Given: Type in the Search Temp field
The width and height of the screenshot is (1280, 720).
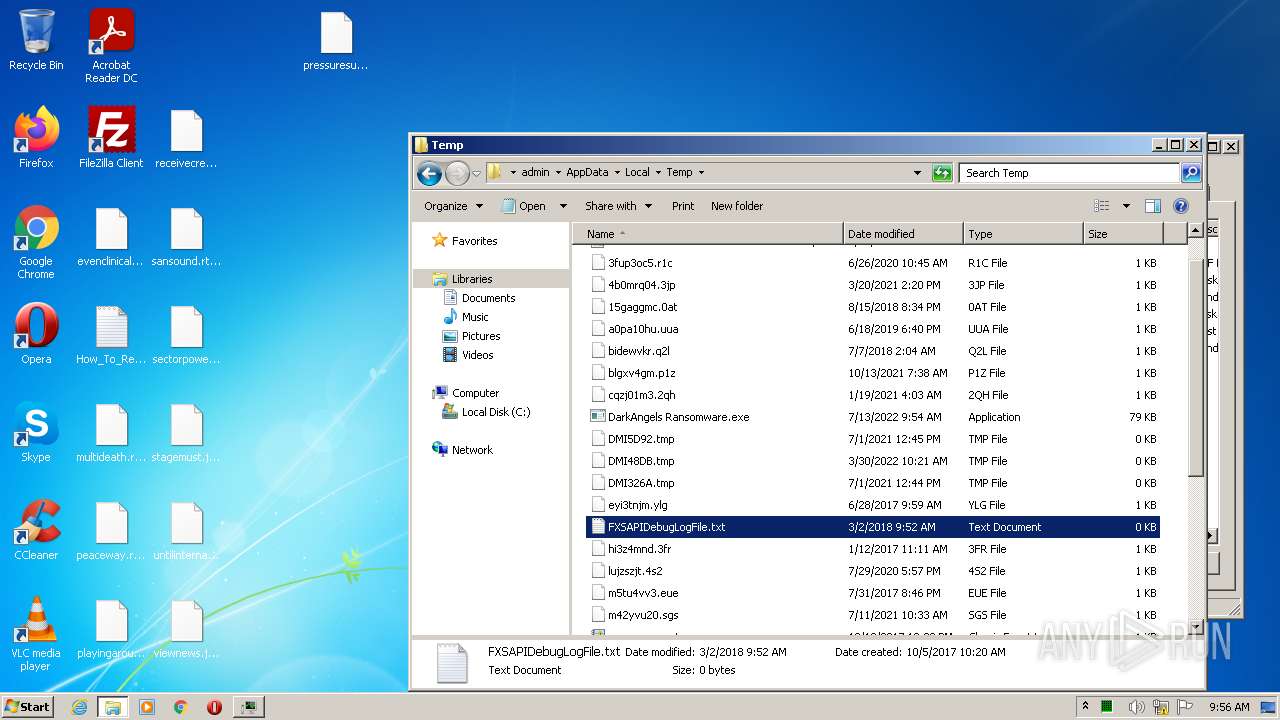Looking at the screenshot, I should (1068, 173).
